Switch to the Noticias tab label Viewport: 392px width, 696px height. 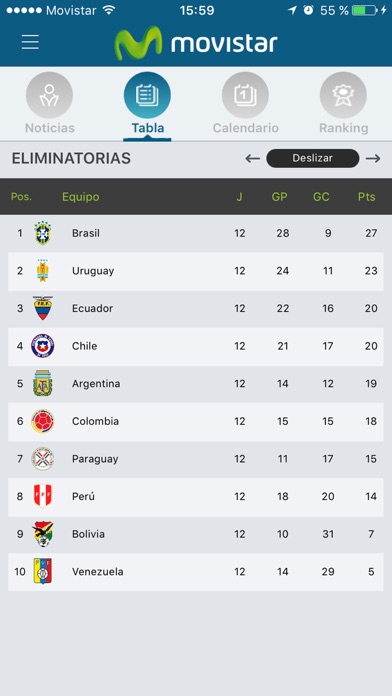pos(50,128)
